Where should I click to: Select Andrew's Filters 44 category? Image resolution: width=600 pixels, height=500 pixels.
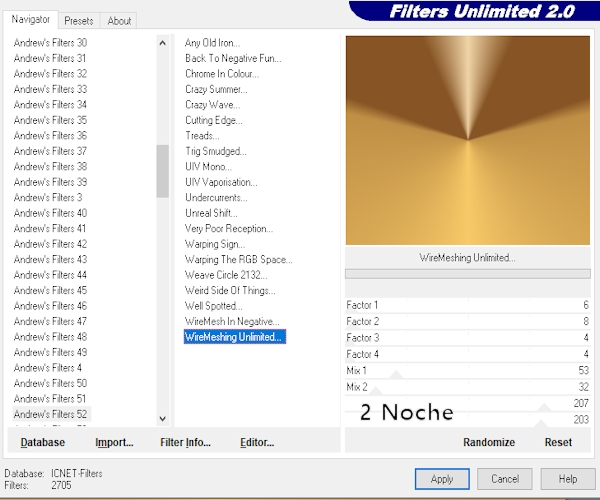point(50,275)
